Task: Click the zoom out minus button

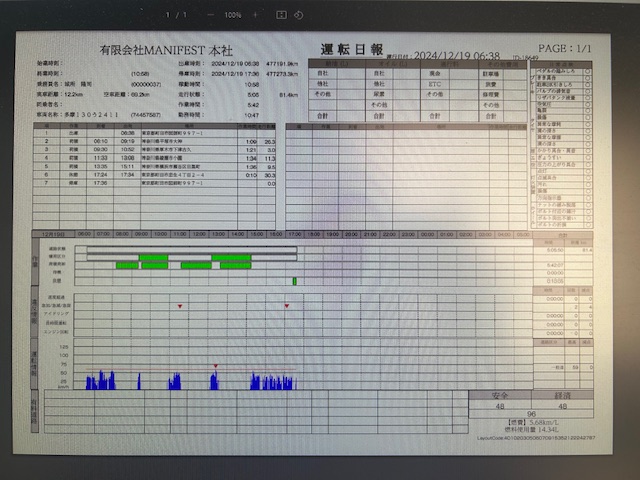Action: 209,15
